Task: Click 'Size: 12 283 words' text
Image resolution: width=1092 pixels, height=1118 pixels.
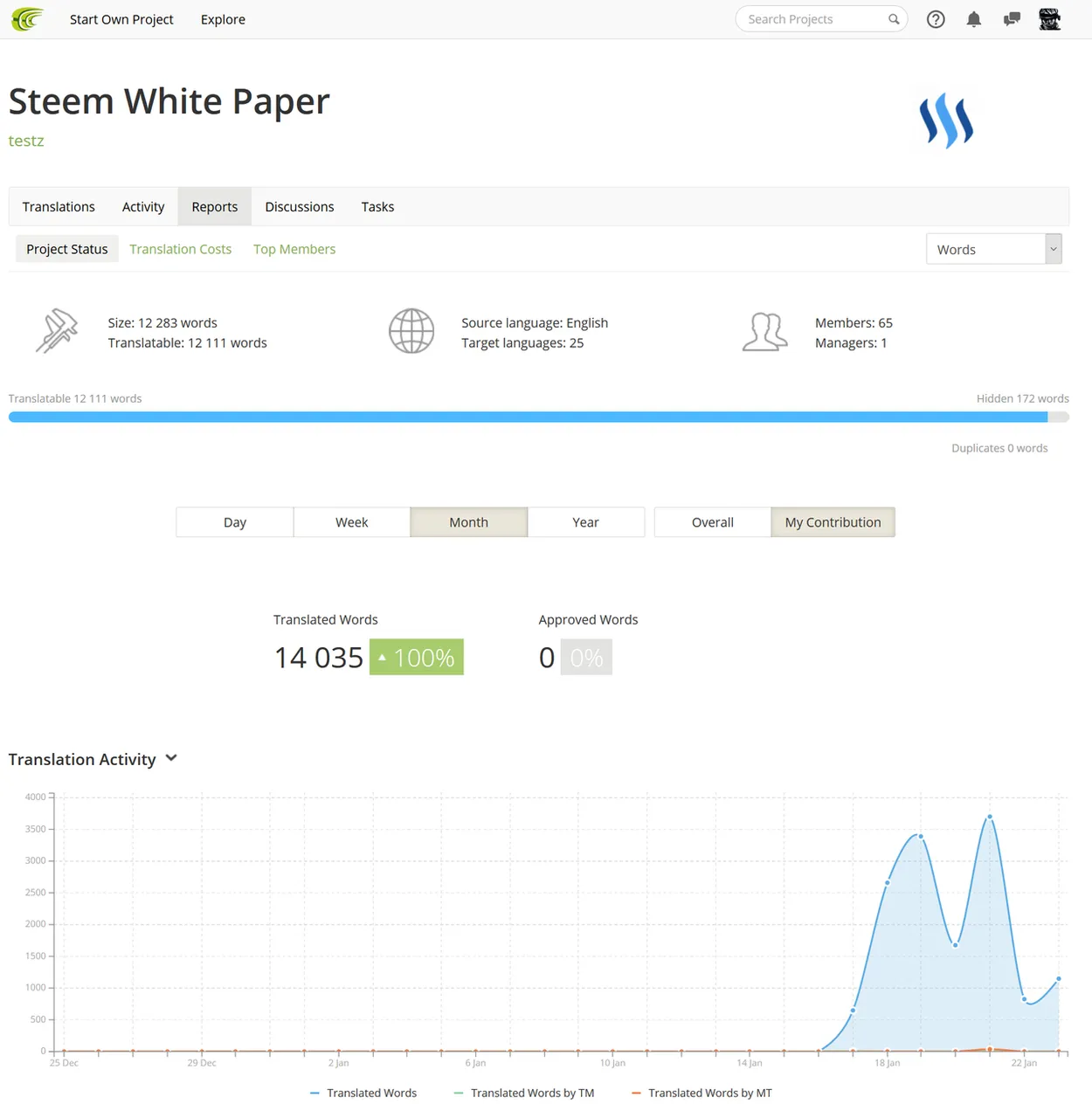Action: tap(162, 322)
